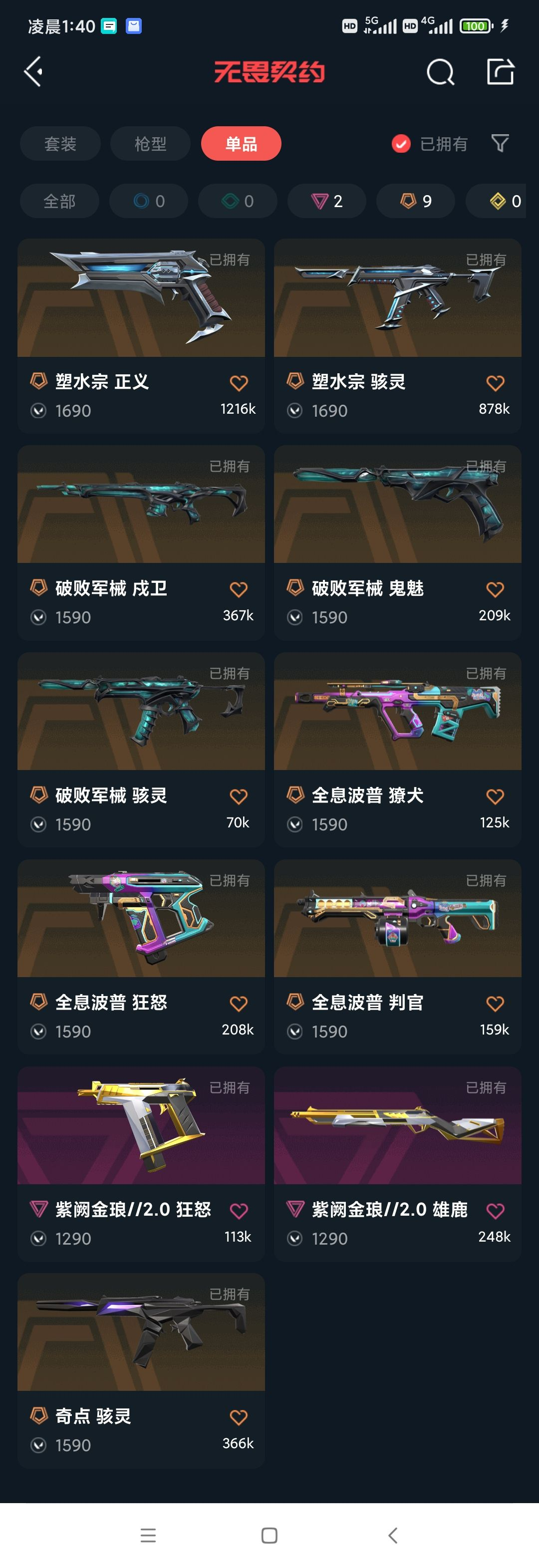Image resolution: width=539 pixels, height=1568 pixels.
Task: Favorite the 塑水宗 正义 skin heart
Action: coord(239,383)
